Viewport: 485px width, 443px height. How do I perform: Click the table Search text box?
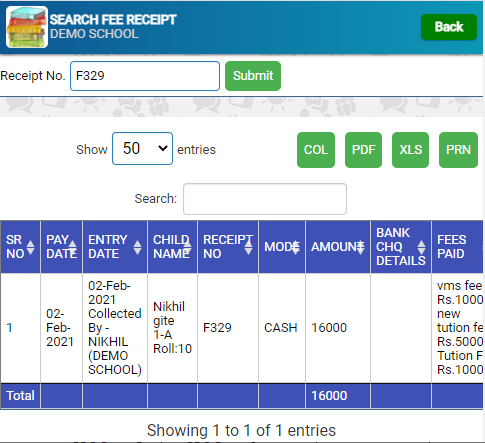click(265, 199)
